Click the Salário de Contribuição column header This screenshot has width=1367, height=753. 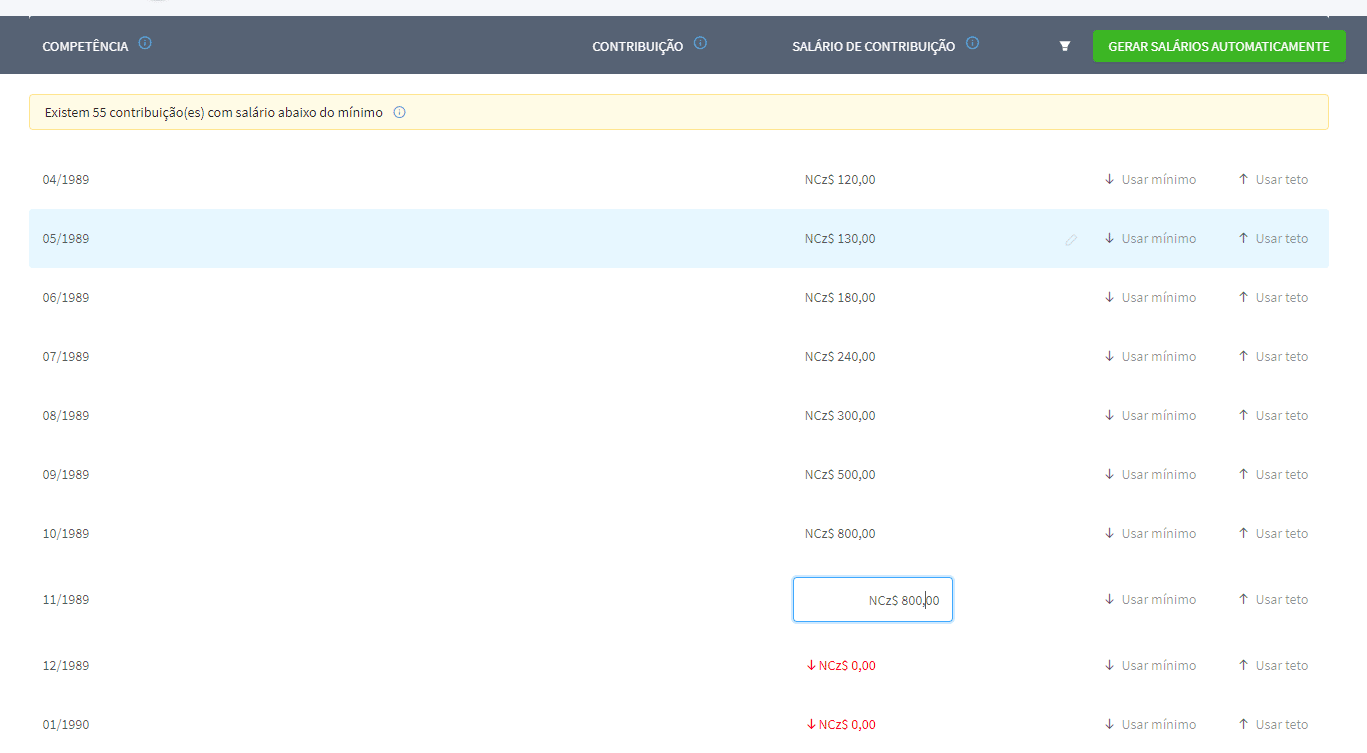pos(873,46)
